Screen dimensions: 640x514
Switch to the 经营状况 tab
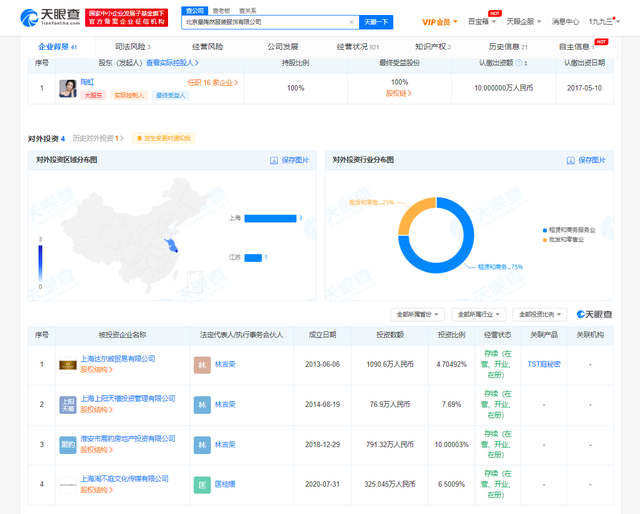click(358, 47)
